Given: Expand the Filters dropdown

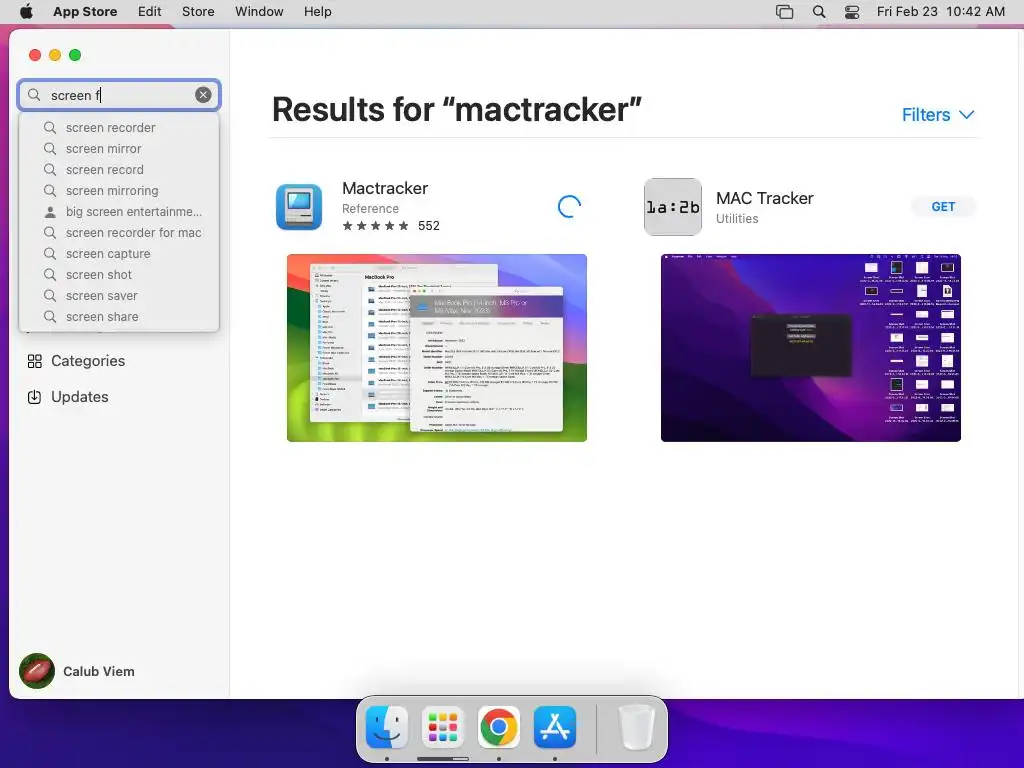Looking at the screenshot, I should coord(938,115).
